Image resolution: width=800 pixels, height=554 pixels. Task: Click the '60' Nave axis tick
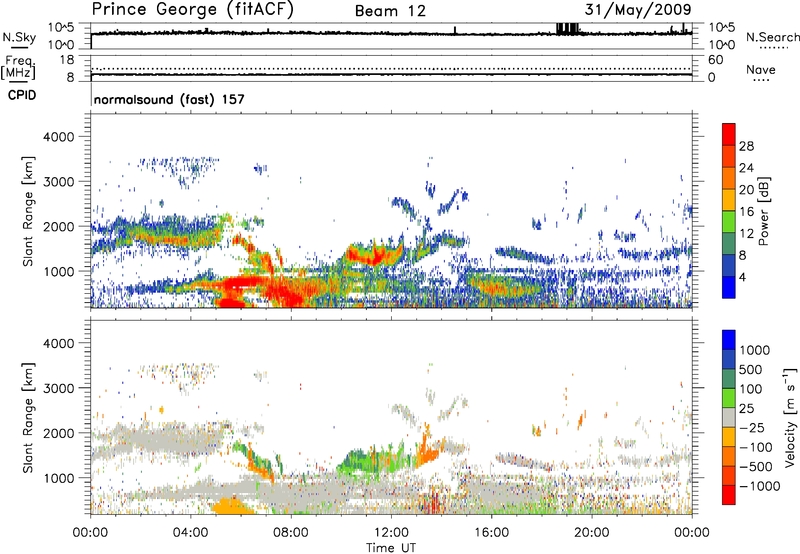click(715, 60)
